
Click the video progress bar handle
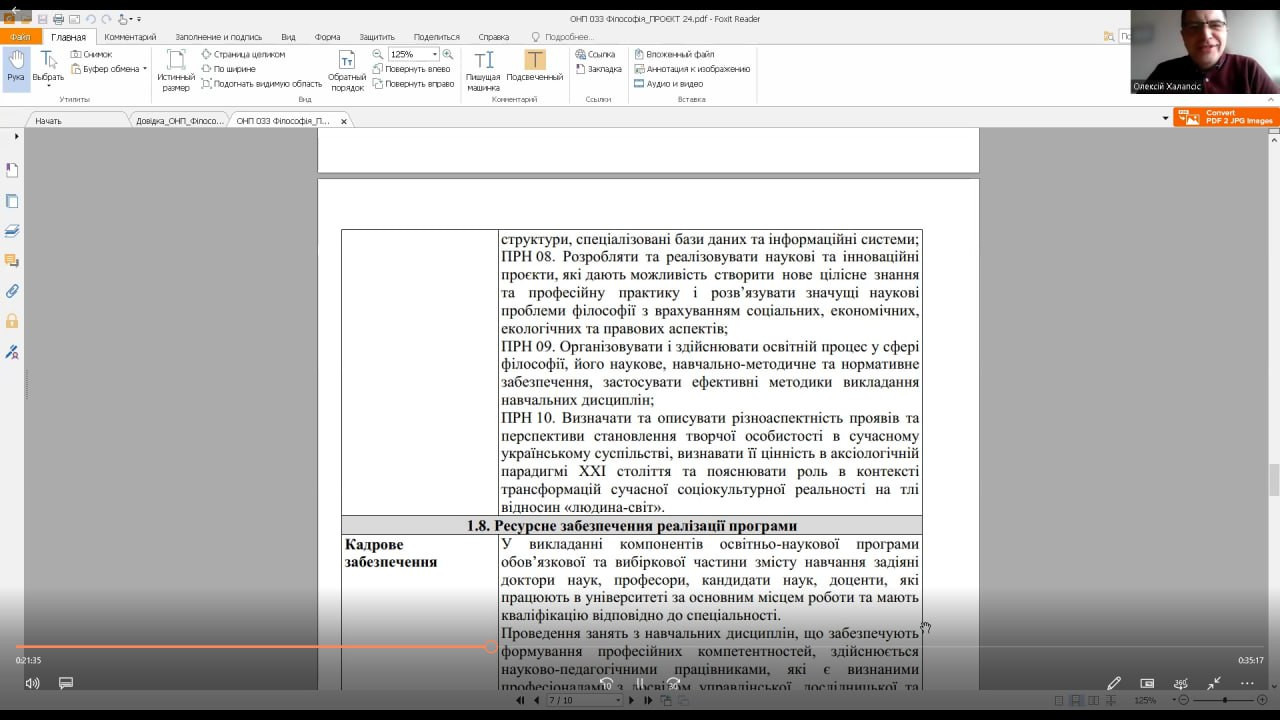pyautogui.click(x=491, y=647)
